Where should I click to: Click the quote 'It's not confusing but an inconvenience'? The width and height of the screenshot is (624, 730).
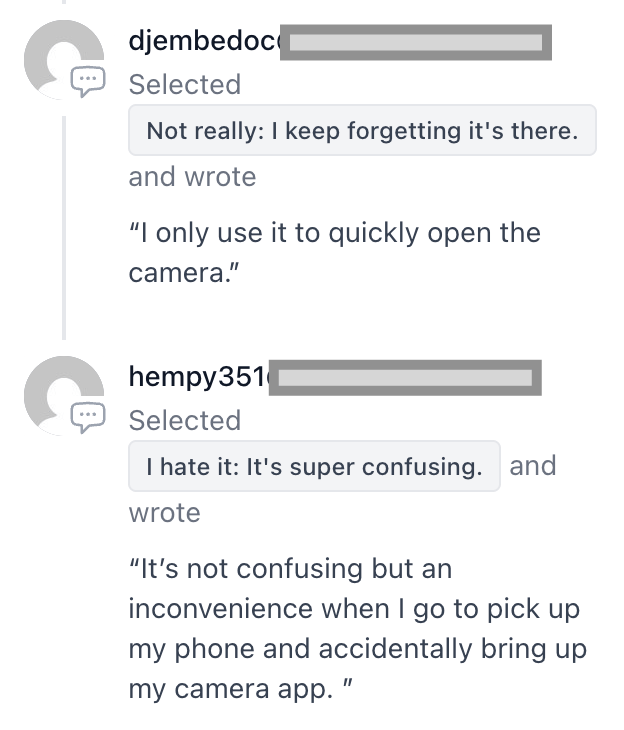(x=358, y=629)
